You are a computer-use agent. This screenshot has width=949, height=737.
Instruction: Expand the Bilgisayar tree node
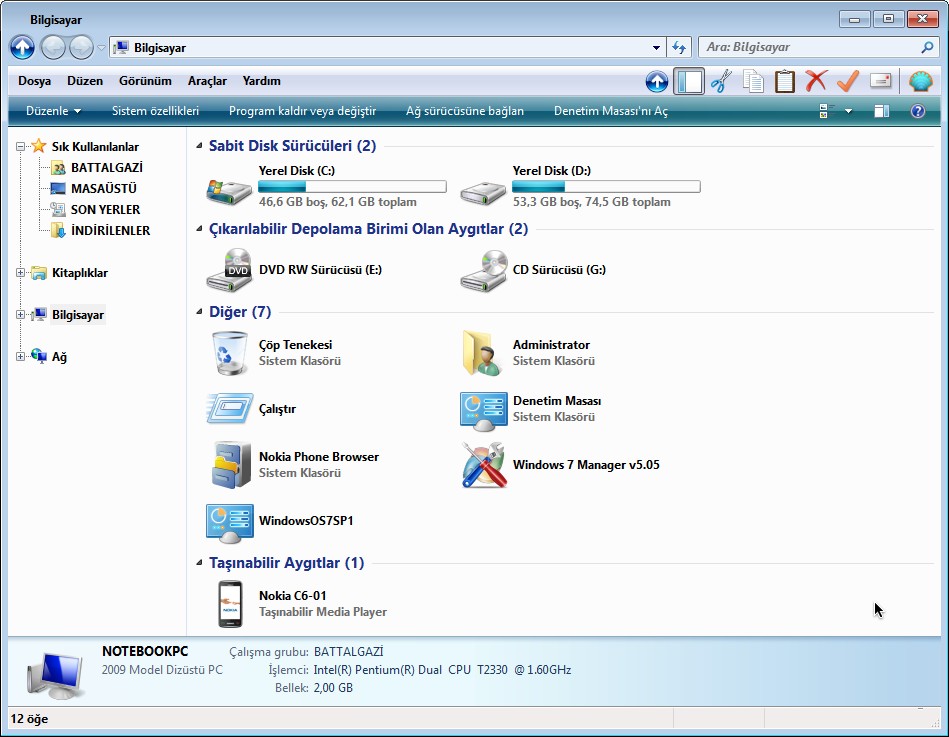point(21,315)
